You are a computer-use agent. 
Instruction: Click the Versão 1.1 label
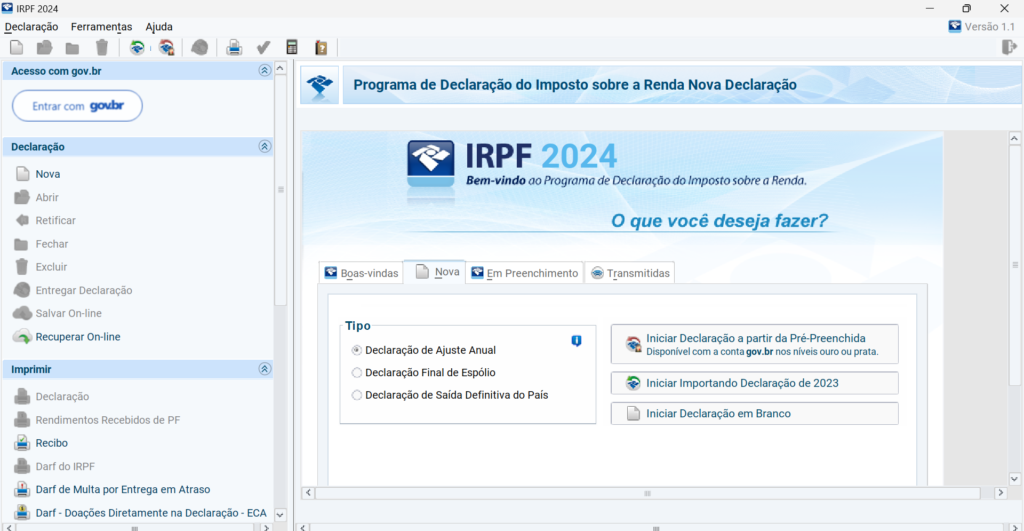click(x=989, y=27)
